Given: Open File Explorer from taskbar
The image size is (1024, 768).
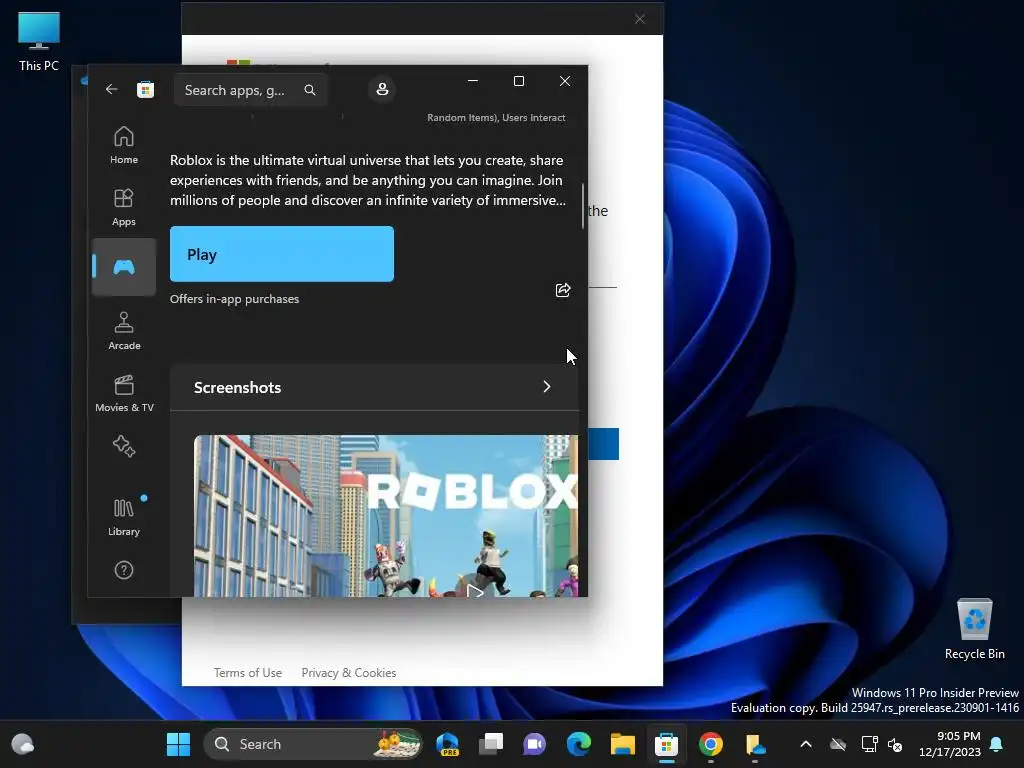Looking at the screenshot, I should click(622, 744).
